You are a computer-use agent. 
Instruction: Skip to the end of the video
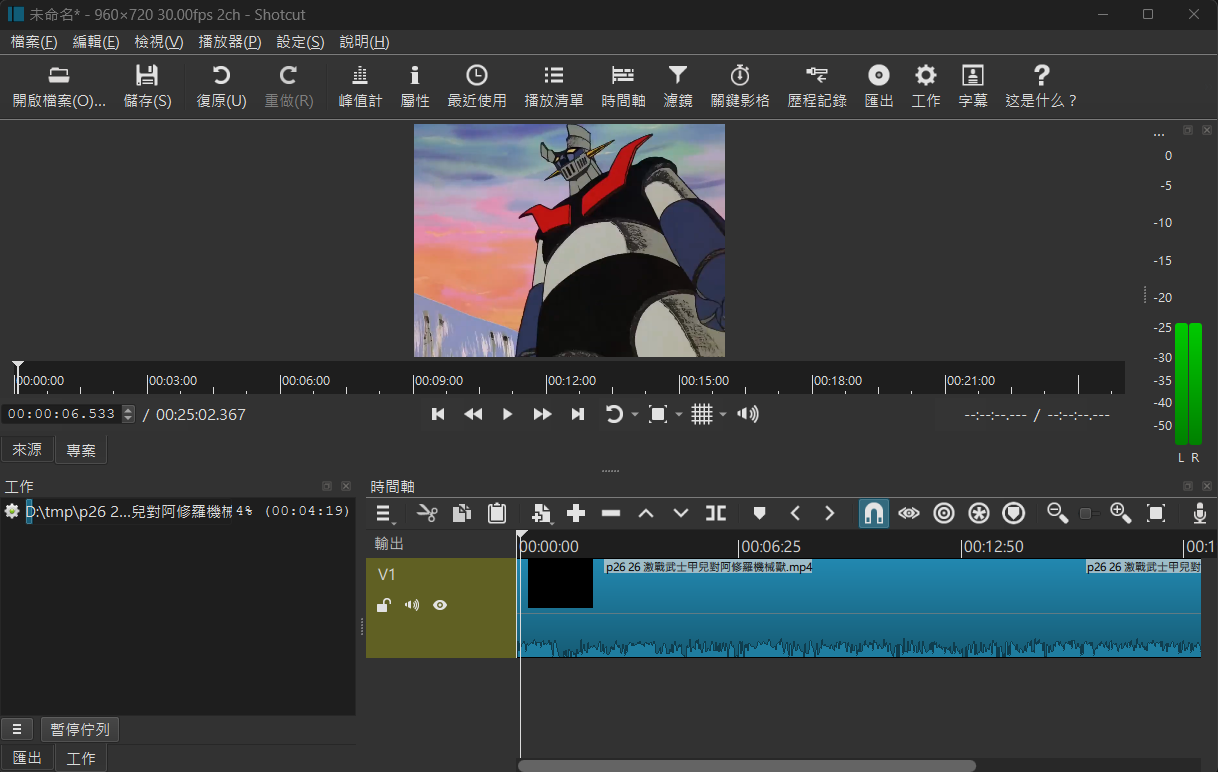click(x=577, y=414)
